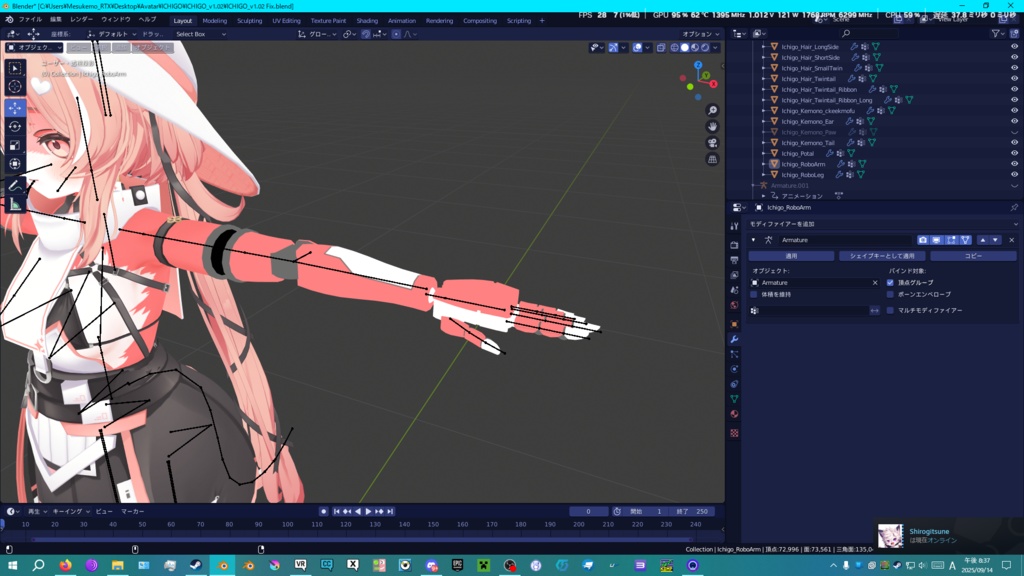Click the Blender logo menu icon

pyautogui.click(x=9, y=20)
